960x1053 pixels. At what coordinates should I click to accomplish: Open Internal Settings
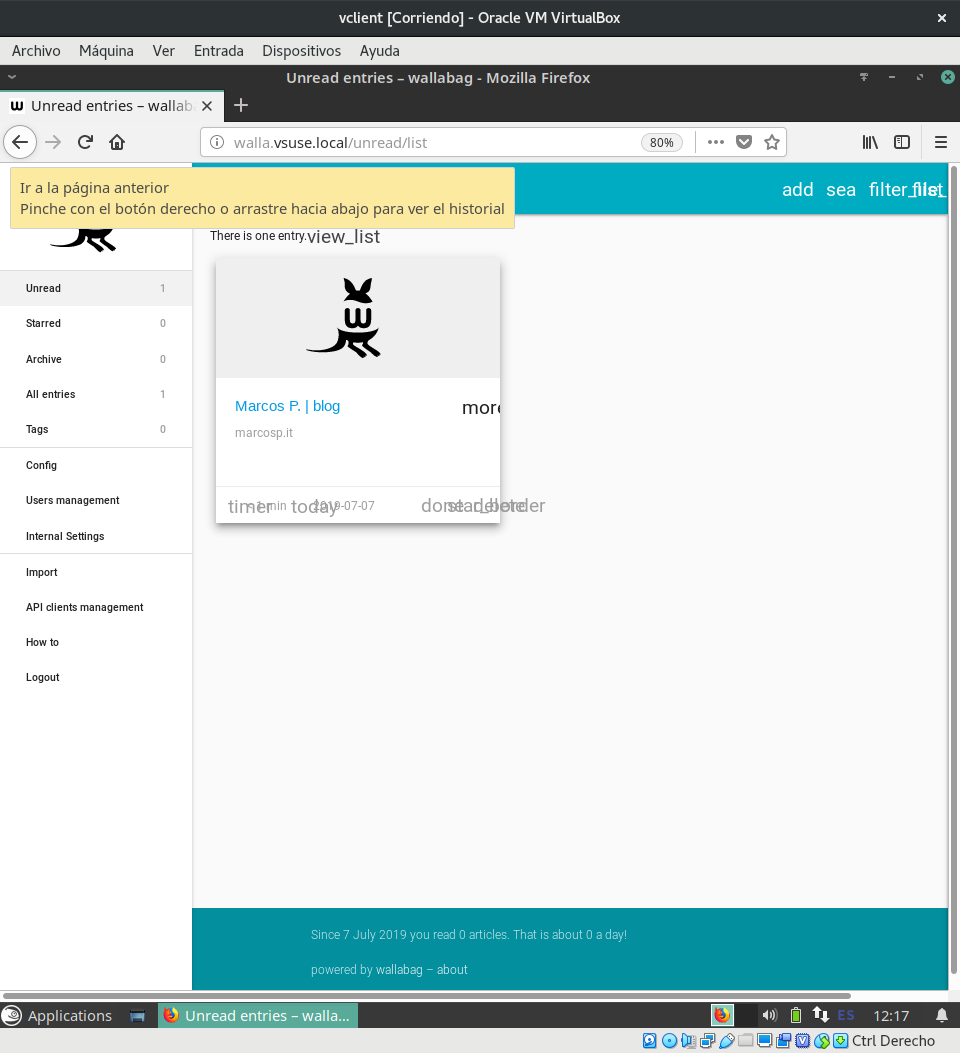[x=96, y=536]
